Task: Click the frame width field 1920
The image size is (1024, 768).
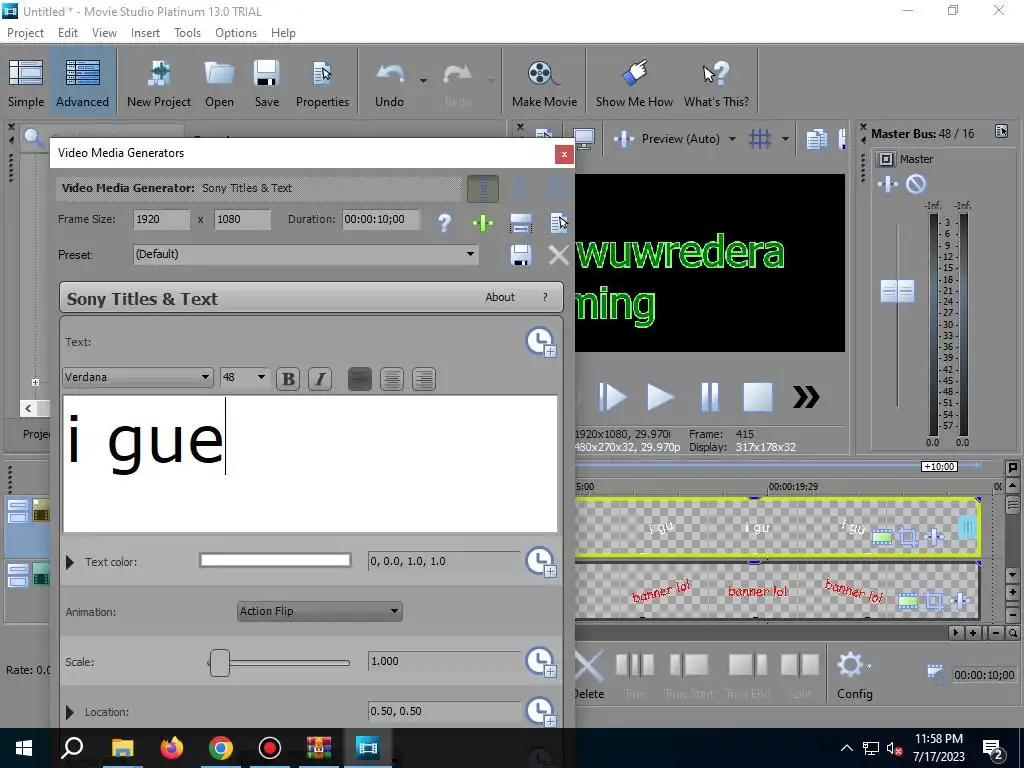Action: point(161,219)
